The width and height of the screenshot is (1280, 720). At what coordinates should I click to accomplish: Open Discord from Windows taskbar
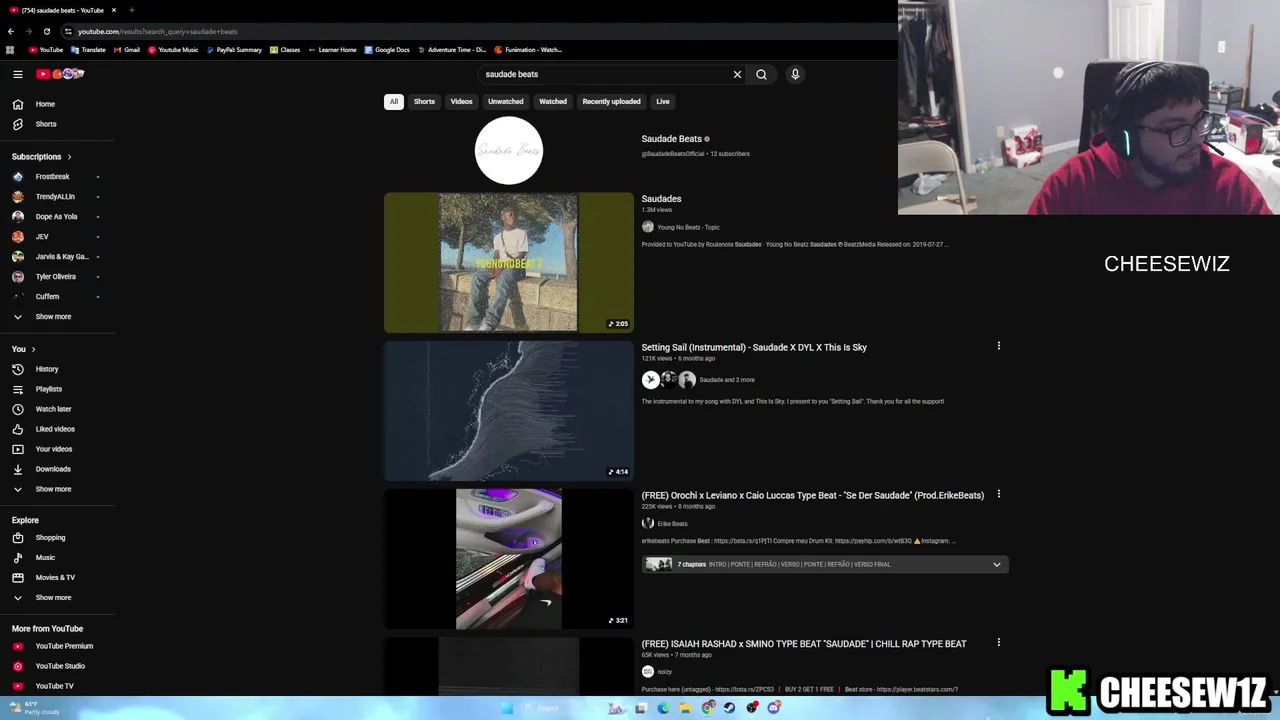pyautogui.click(x=774, y=708)
